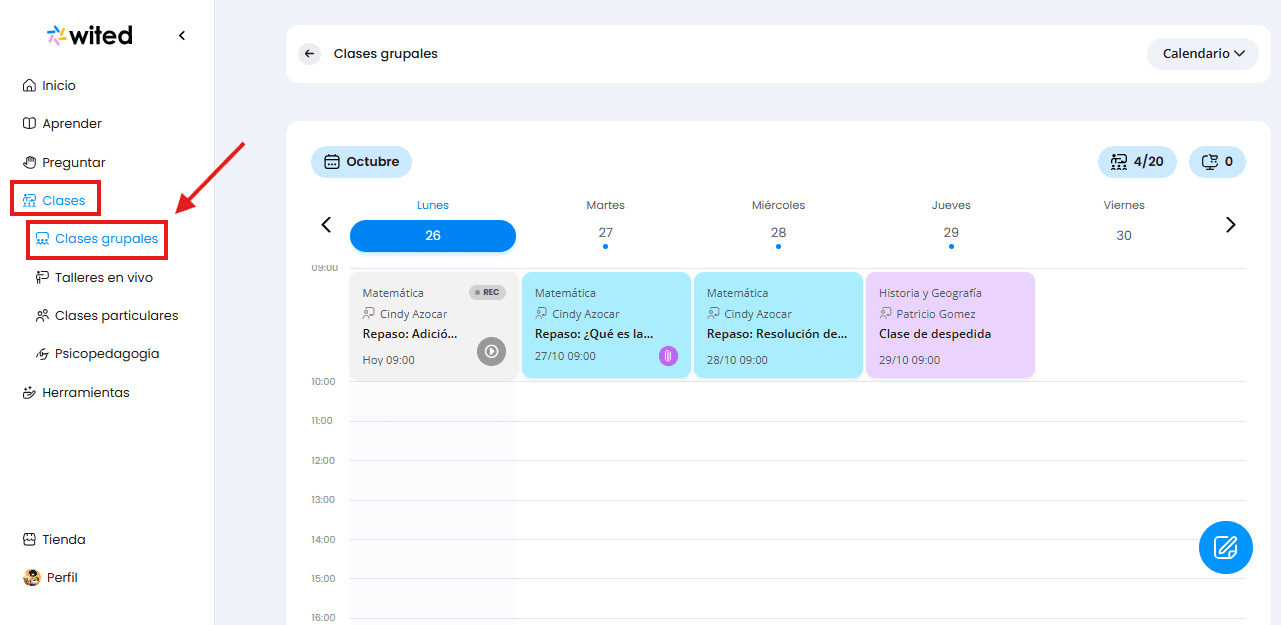This screenshot has width=1281, height=625.
Task: Open Talleres en vivo submenu item
Action: [x=94, y=277]
